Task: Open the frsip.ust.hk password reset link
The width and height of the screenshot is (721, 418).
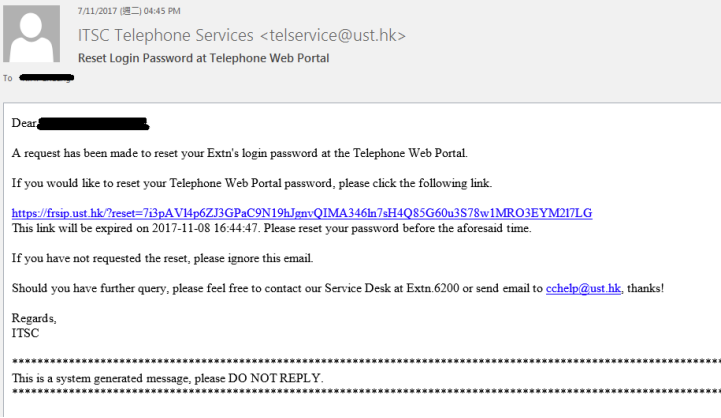Action: (302, 213)
